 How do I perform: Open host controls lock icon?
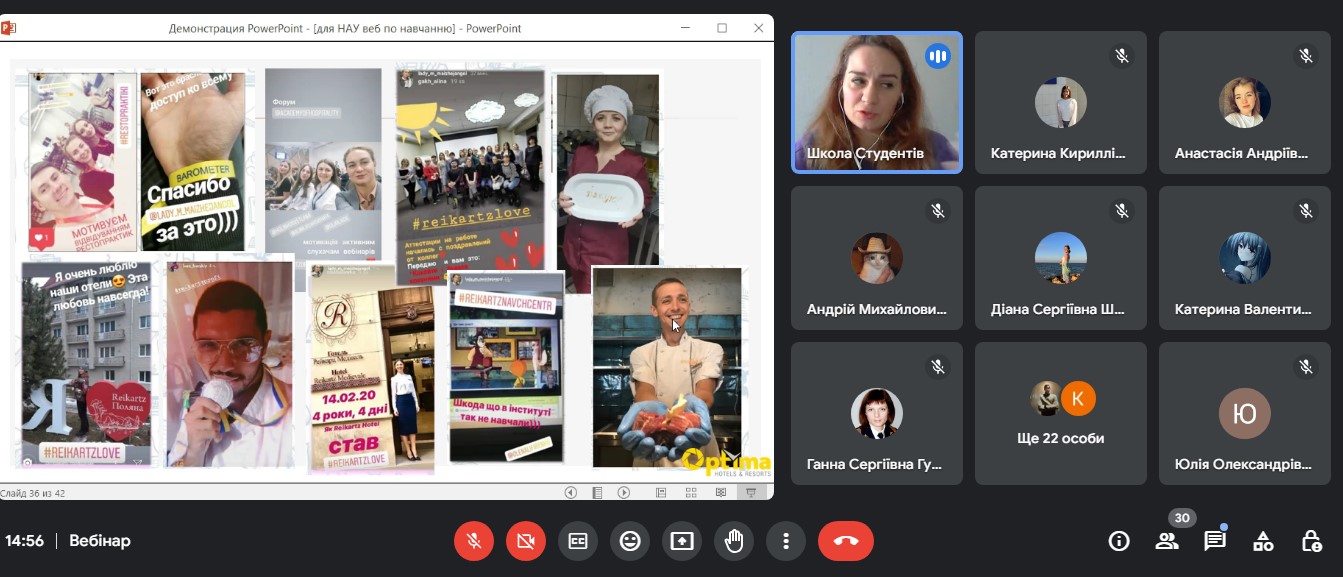click(1311, 541)
